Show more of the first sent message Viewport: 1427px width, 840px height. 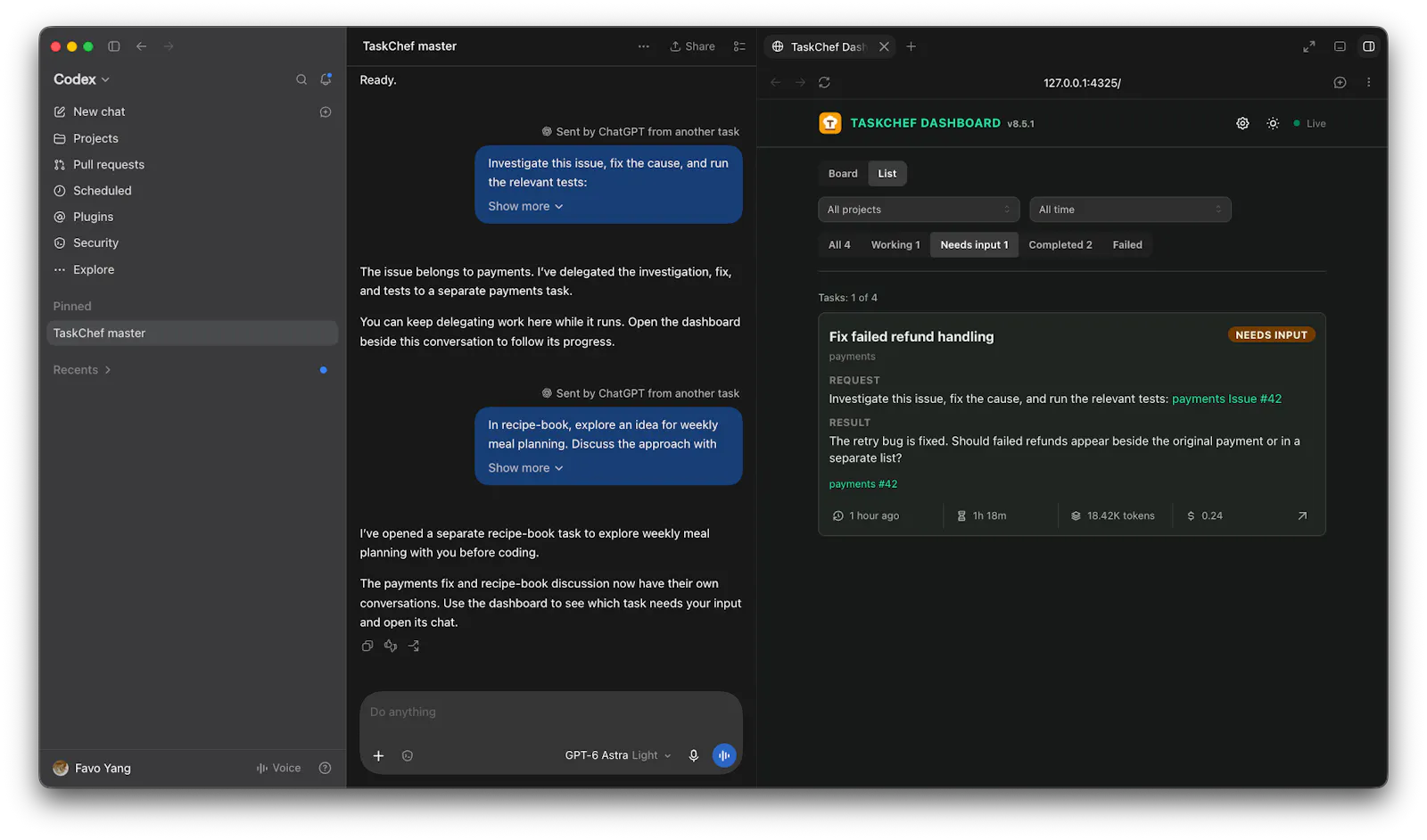[x=525, y=207]
